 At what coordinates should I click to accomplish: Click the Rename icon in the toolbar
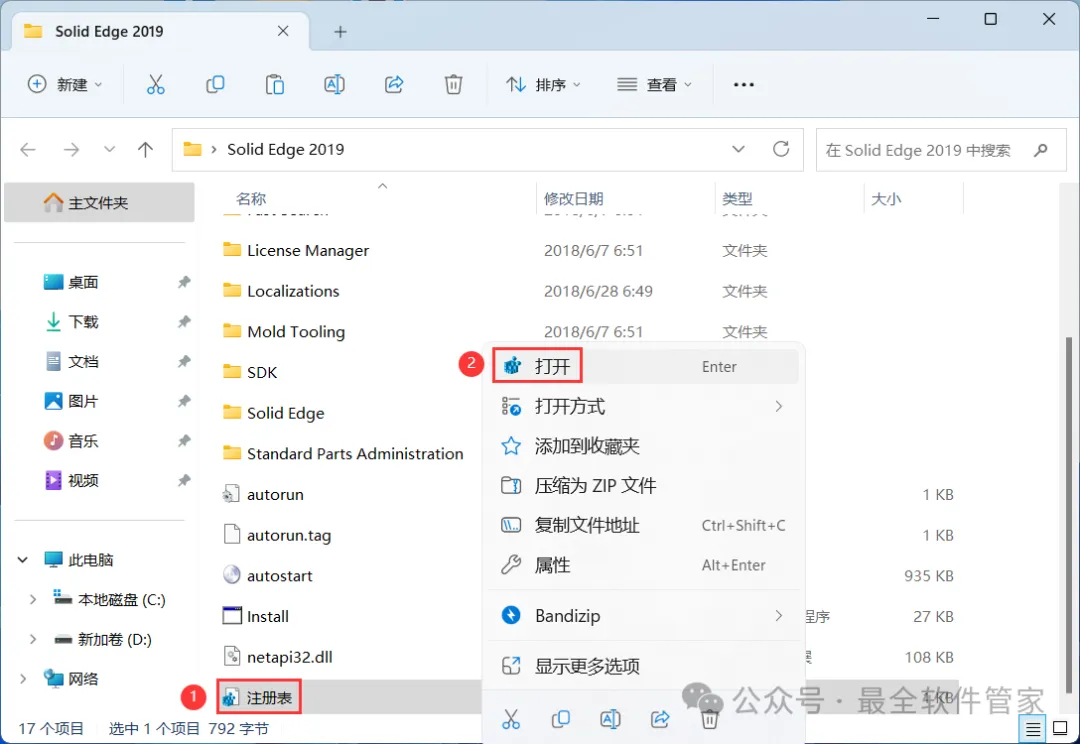(x=334, y=85)
